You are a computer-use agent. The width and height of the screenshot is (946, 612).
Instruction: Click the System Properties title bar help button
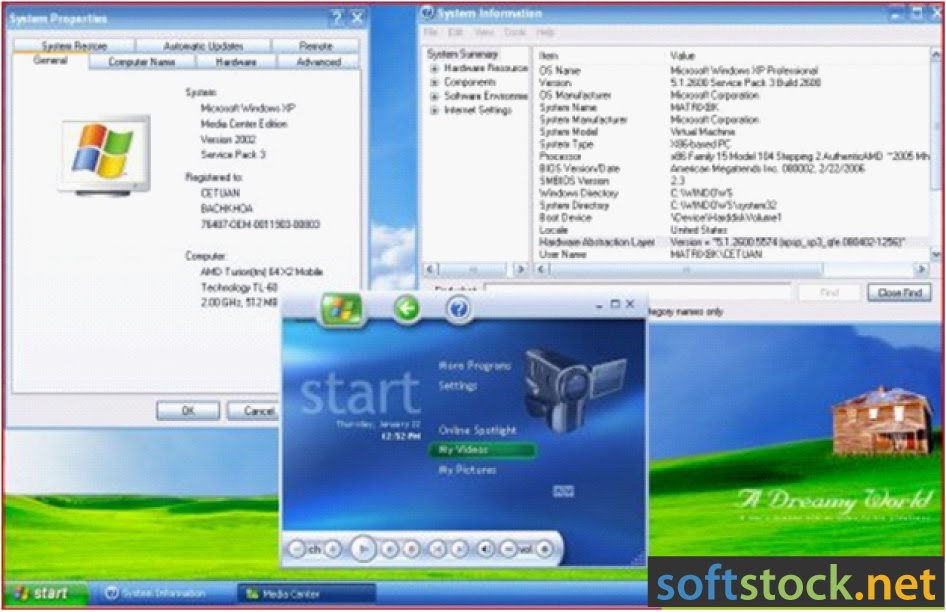pyautogui.click(x=337, y=18)
